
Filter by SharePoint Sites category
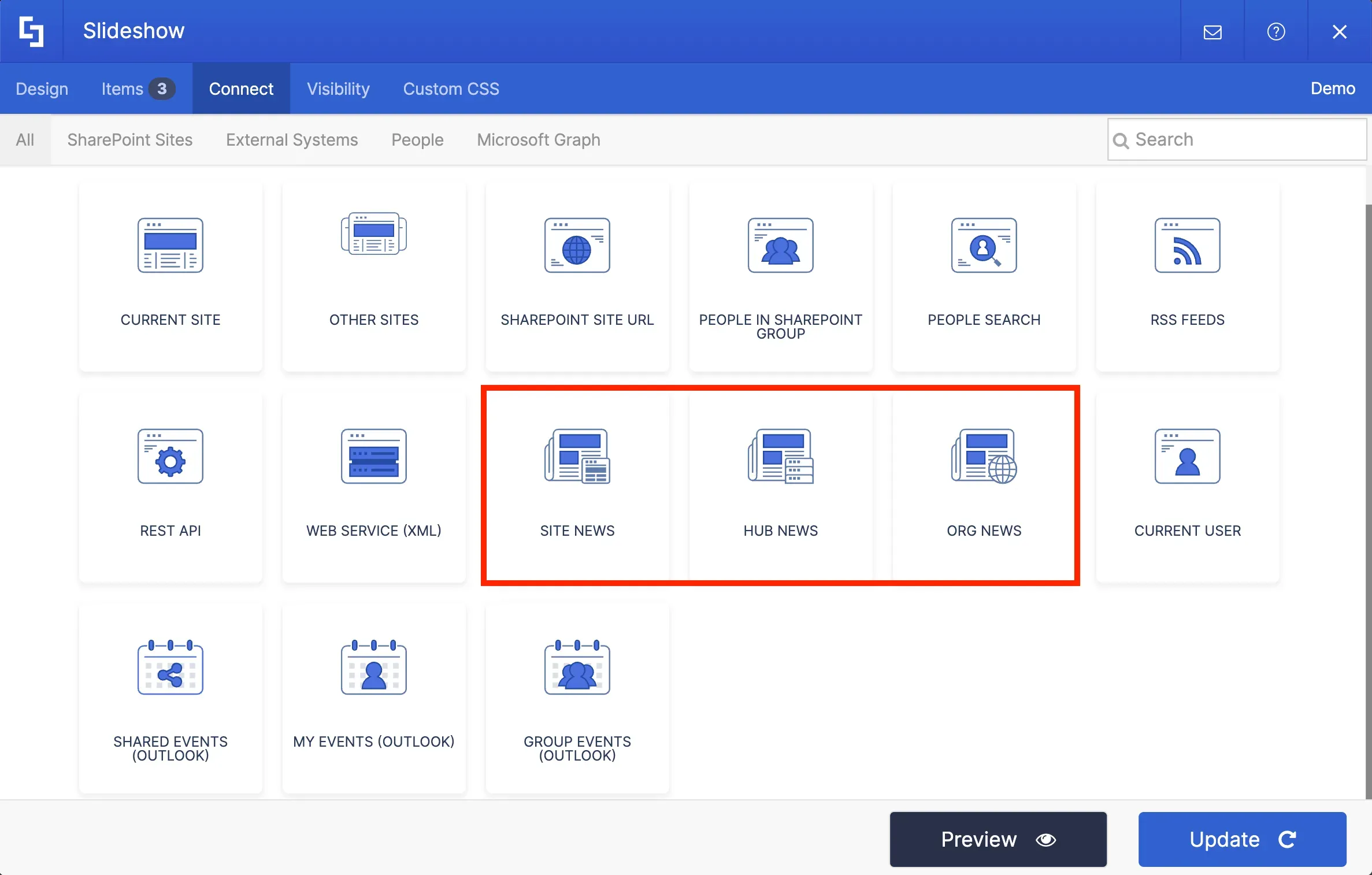coord(130,139)
